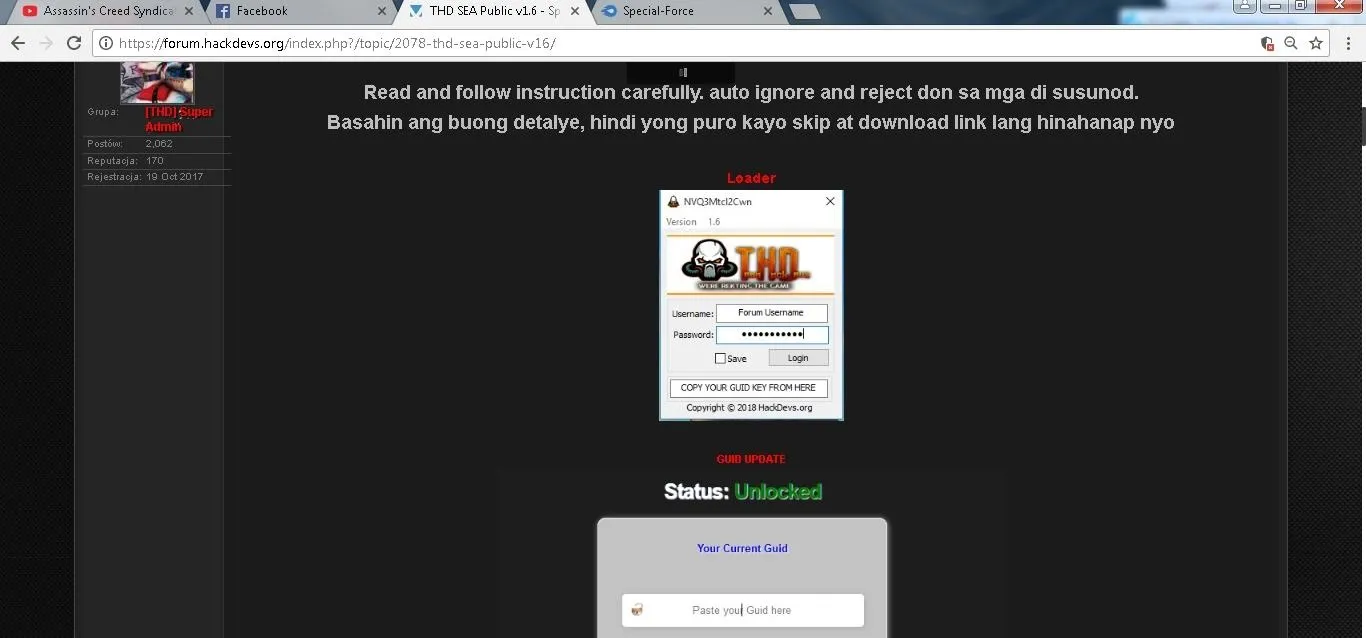
Task: Click the posts count 2,062
Action: click(x=159, y=144)
